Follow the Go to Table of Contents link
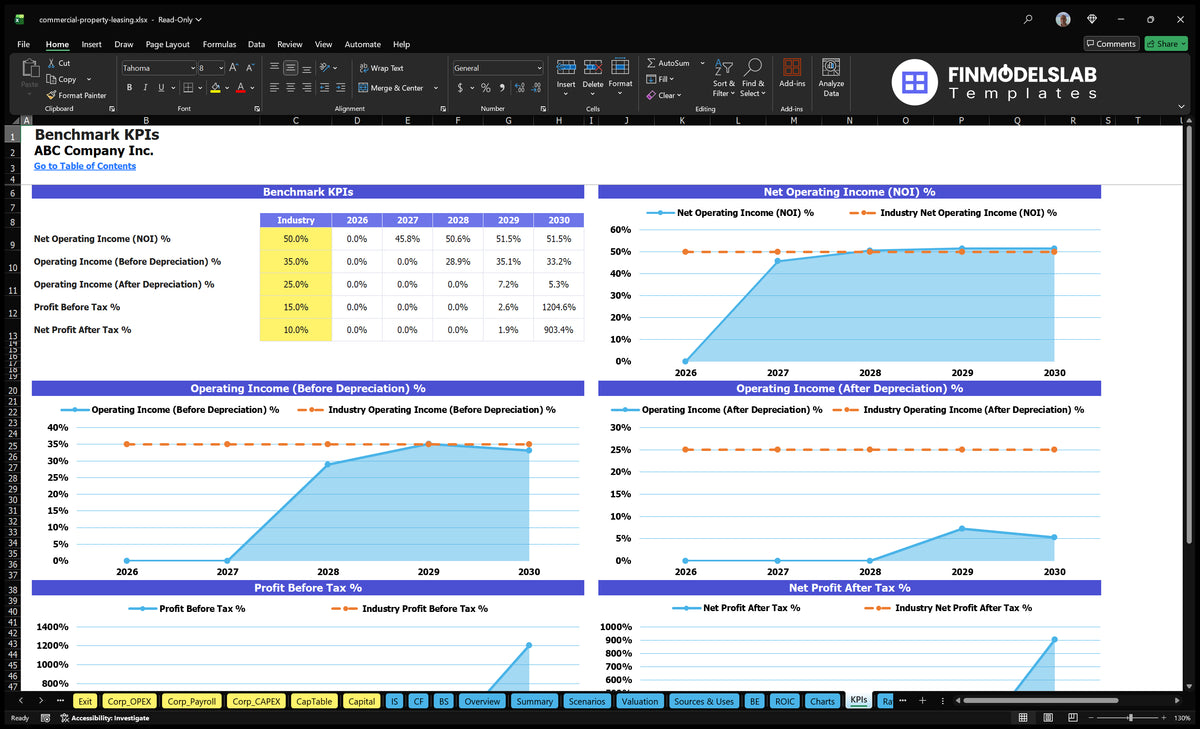This screenshot has width=1200, height=729. tap(85, 166)
